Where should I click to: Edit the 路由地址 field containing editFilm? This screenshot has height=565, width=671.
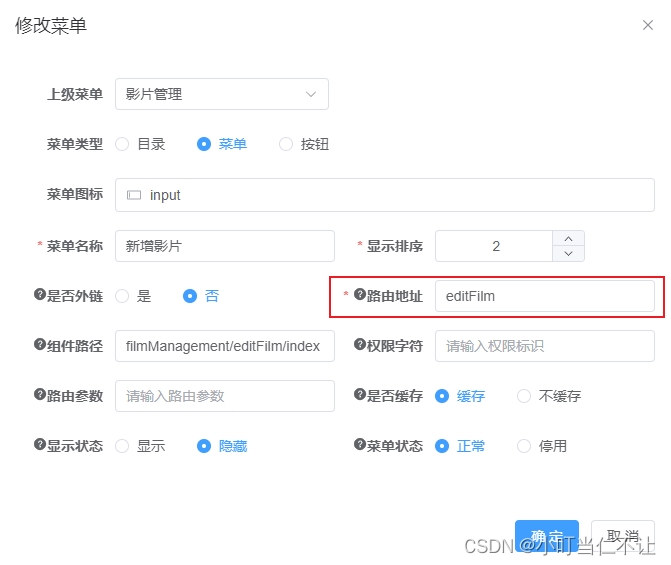pyautogui.click(x=545, y=296)
